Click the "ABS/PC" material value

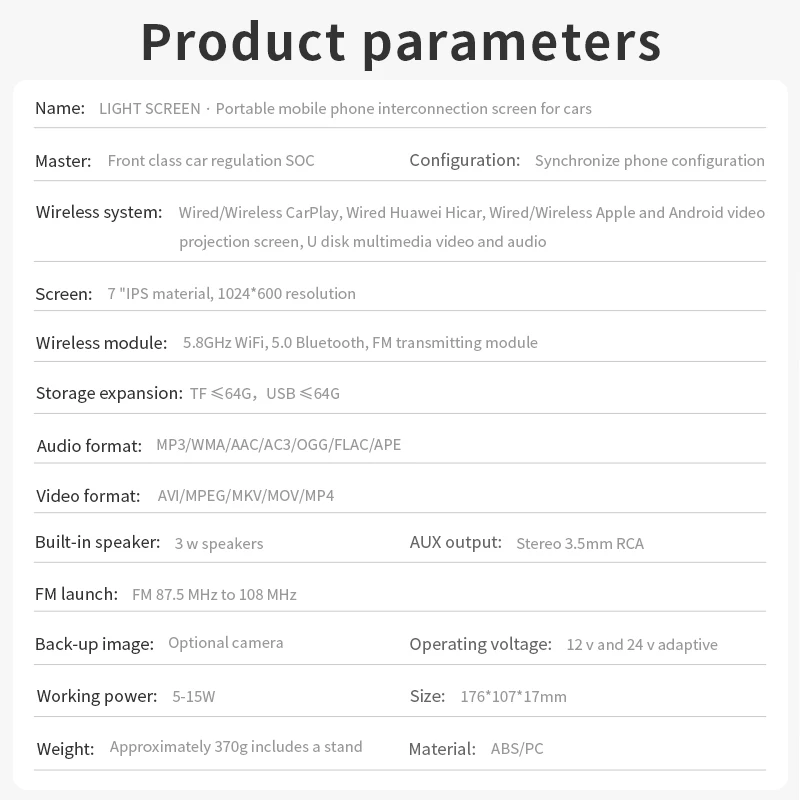(x=517, y=748)
